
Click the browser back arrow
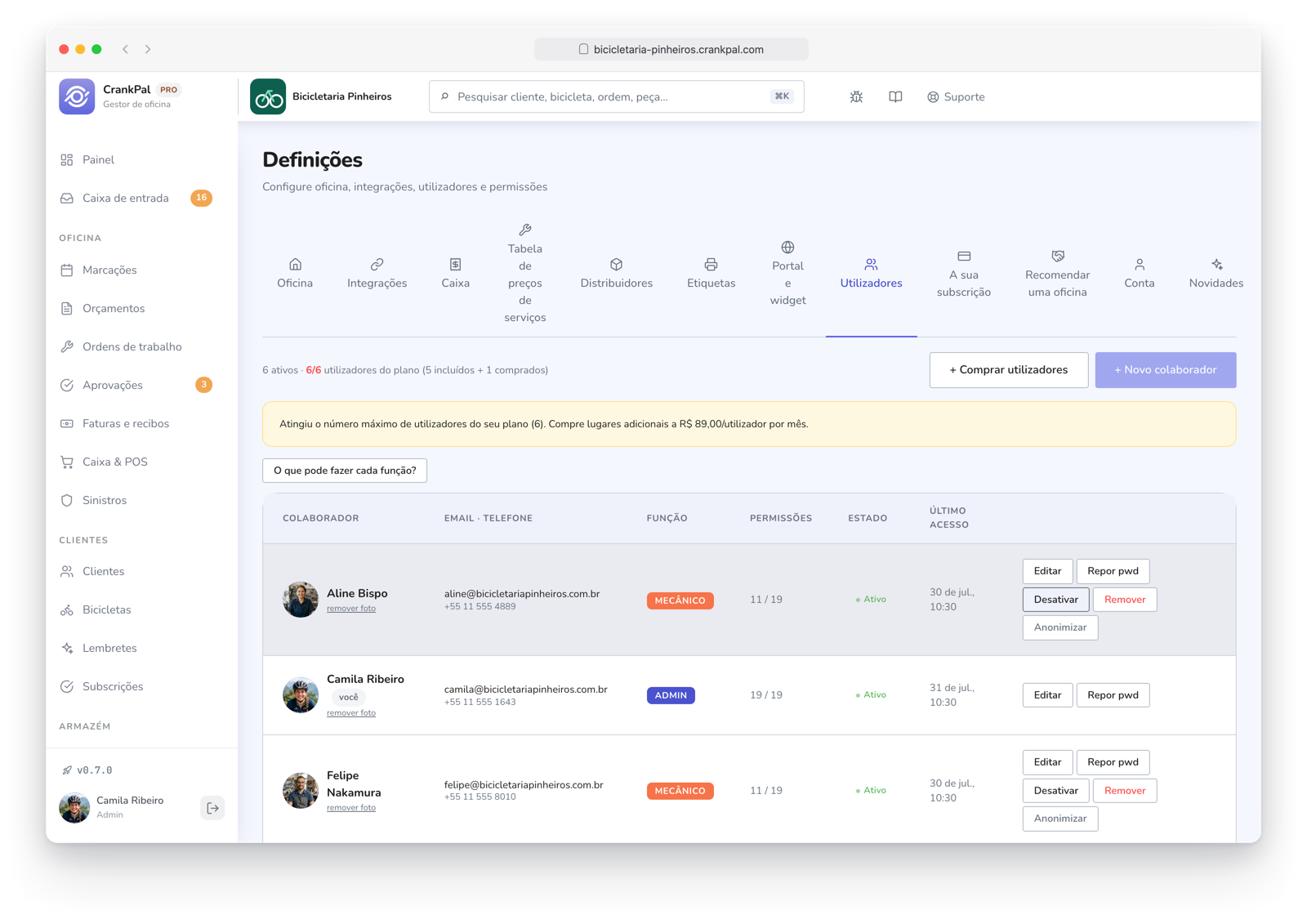tap(126, 49)
